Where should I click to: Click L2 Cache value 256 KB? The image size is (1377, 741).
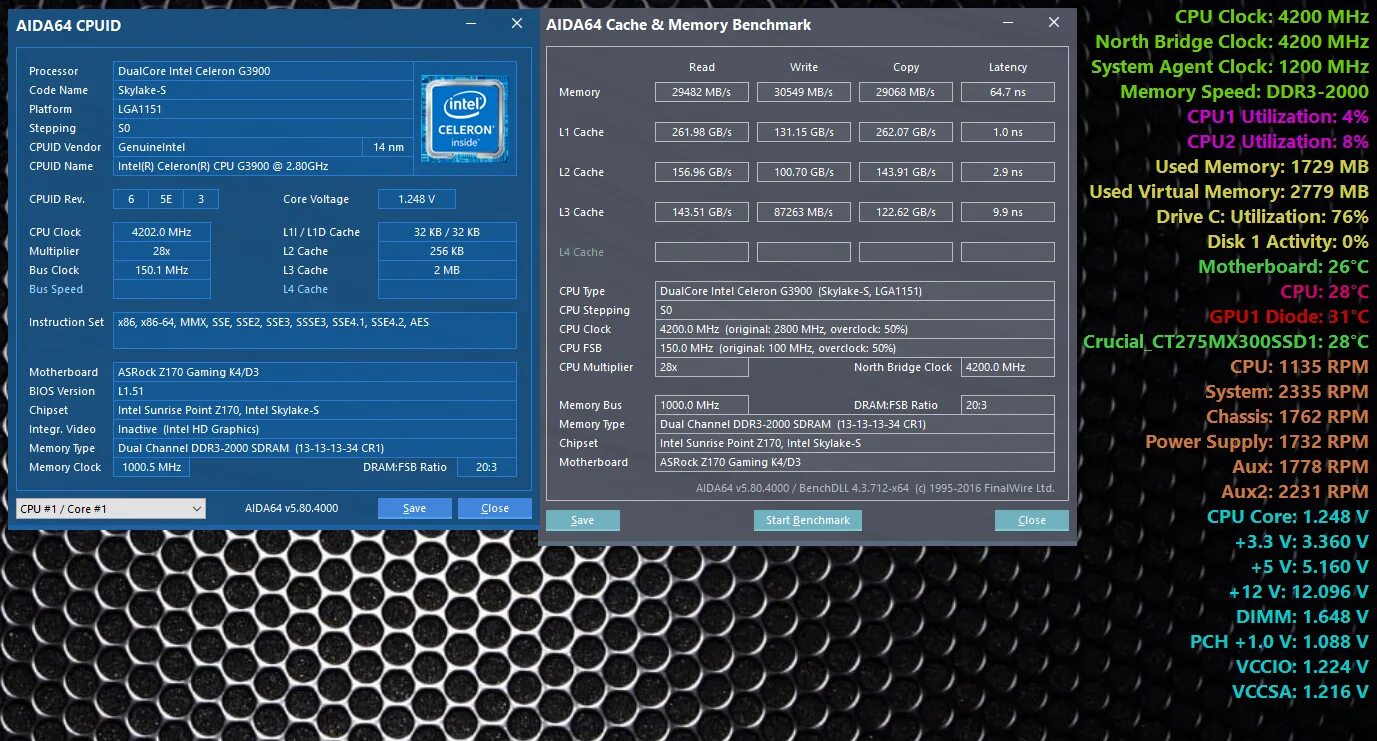coord(447,251)
